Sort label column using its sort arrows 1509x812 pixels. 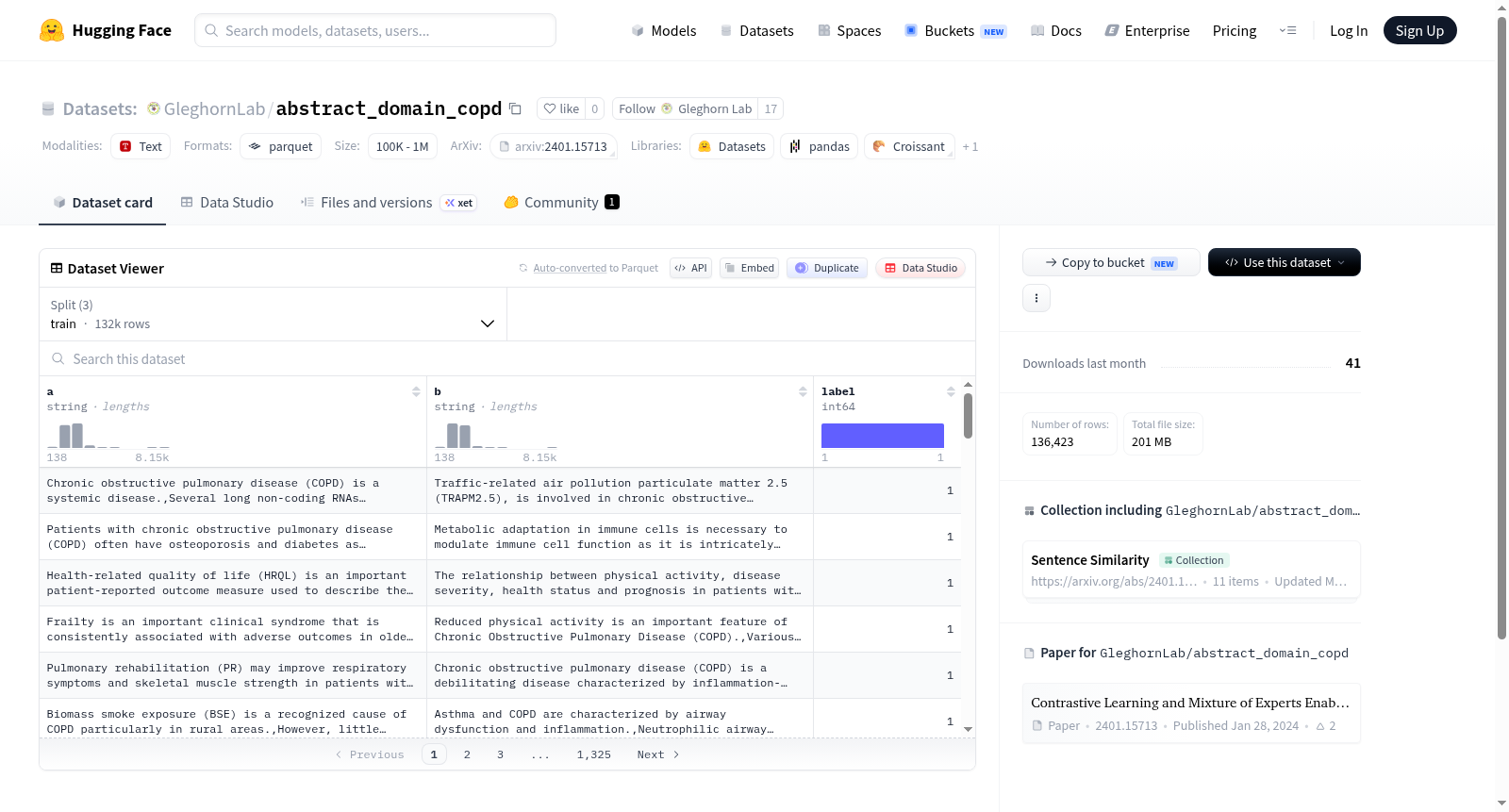point(951,391)
